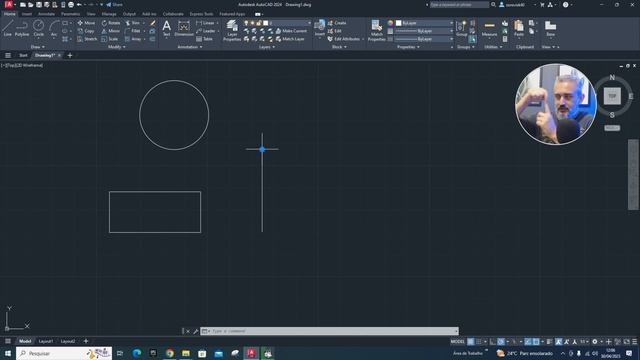The width and height of the screenshot is (640, 360).
Task: Toggle grid display in status bar
Action: (471, 342)
